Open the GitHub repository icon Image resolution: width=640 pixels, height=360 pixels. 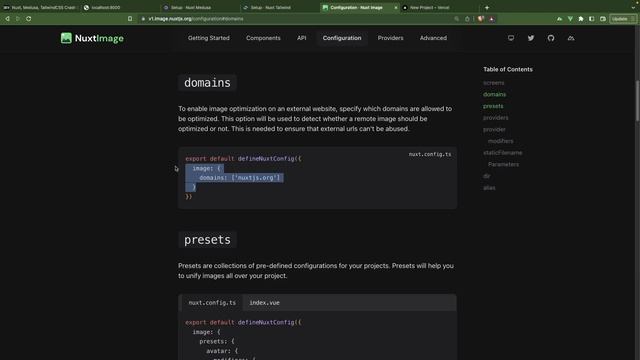point(551,38)
